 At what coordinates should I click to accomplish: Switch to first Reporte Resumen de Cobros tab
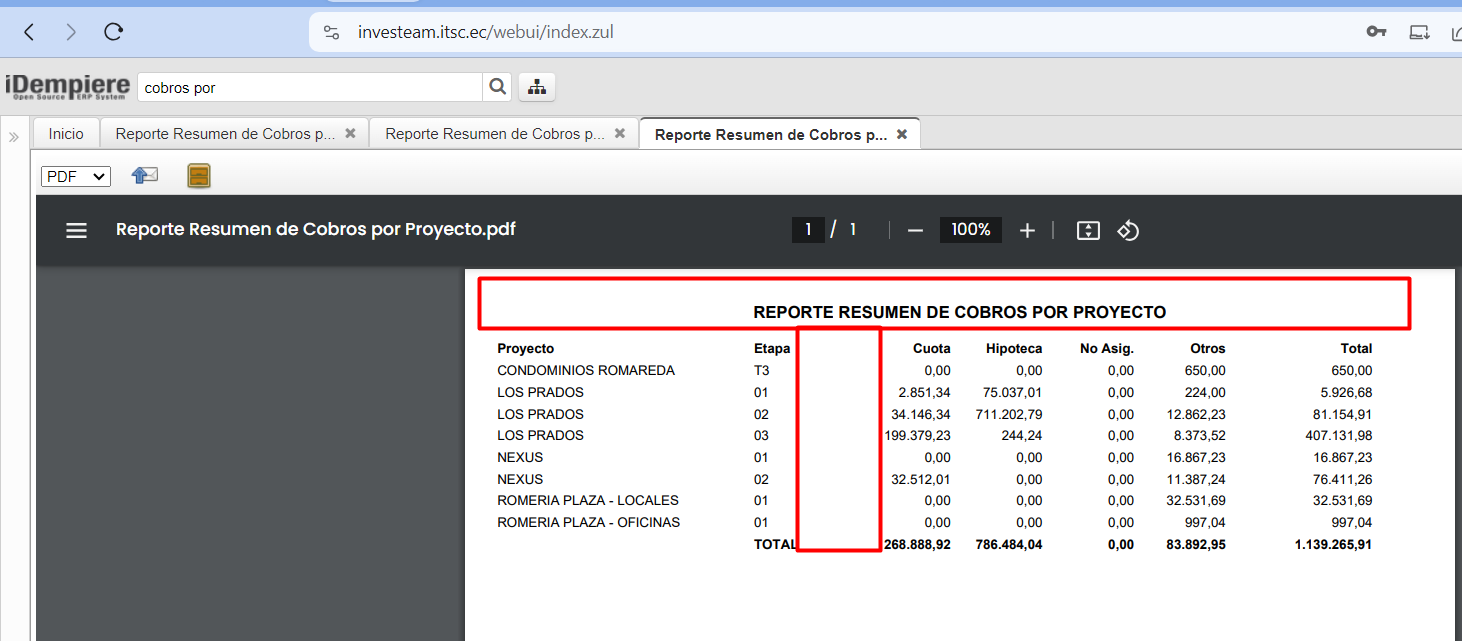click(x=224, y=134)
